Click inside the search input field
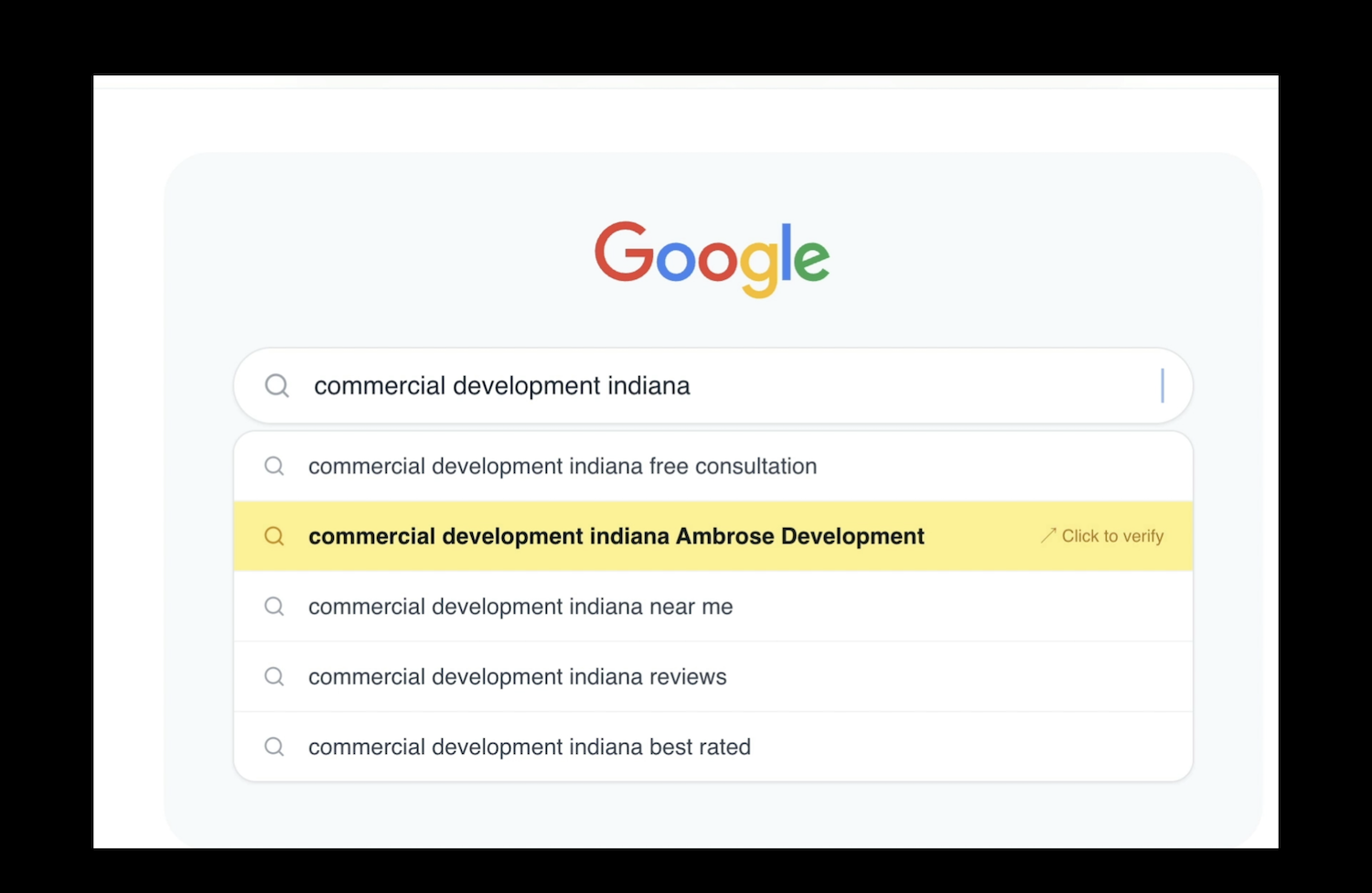This screenshot has height=893, width=1372. click(x=713, y=385)
